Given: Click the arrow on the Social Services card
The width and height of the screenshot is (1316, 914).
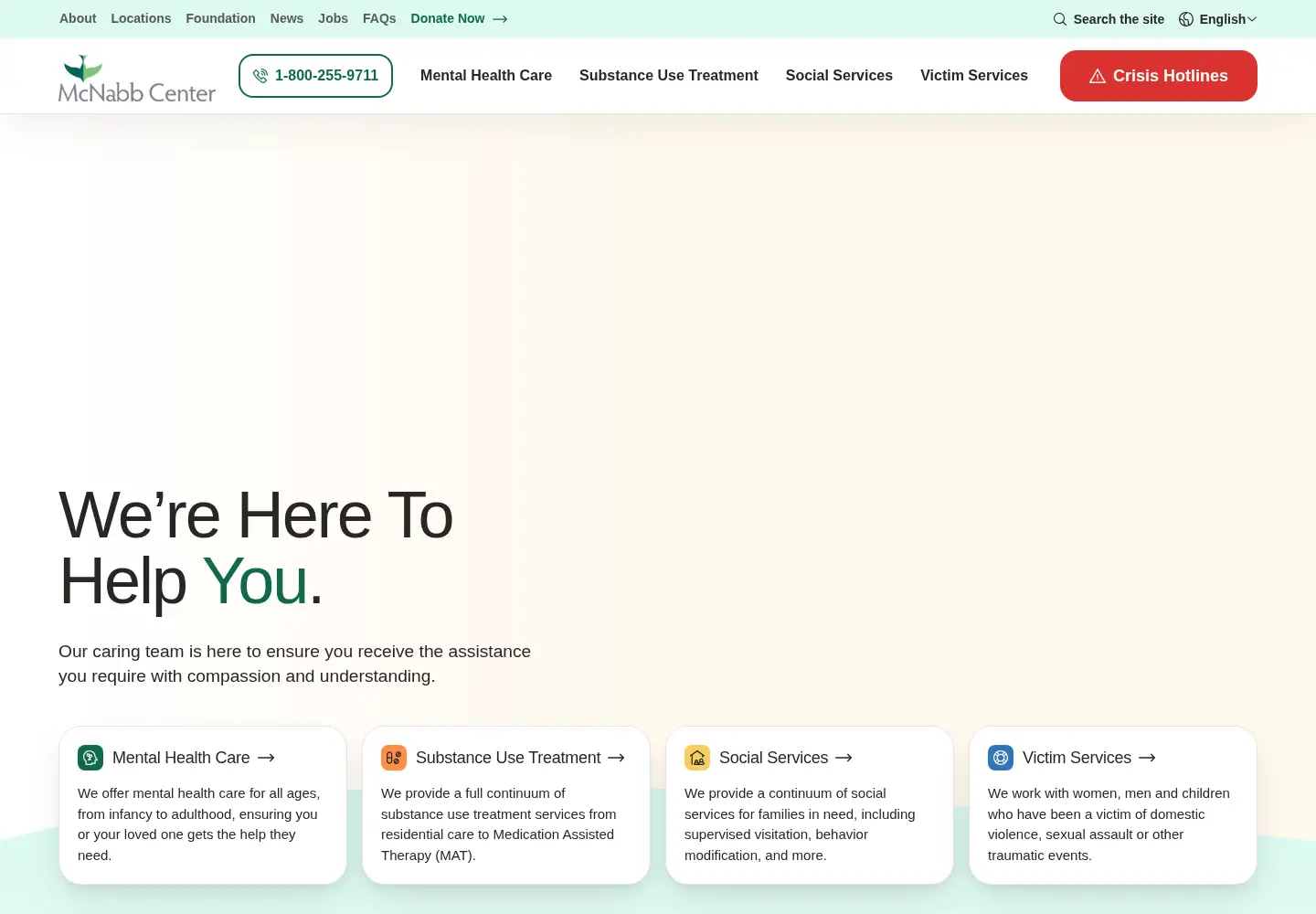Looking at the screenshot, I should [x=844, y=758].
